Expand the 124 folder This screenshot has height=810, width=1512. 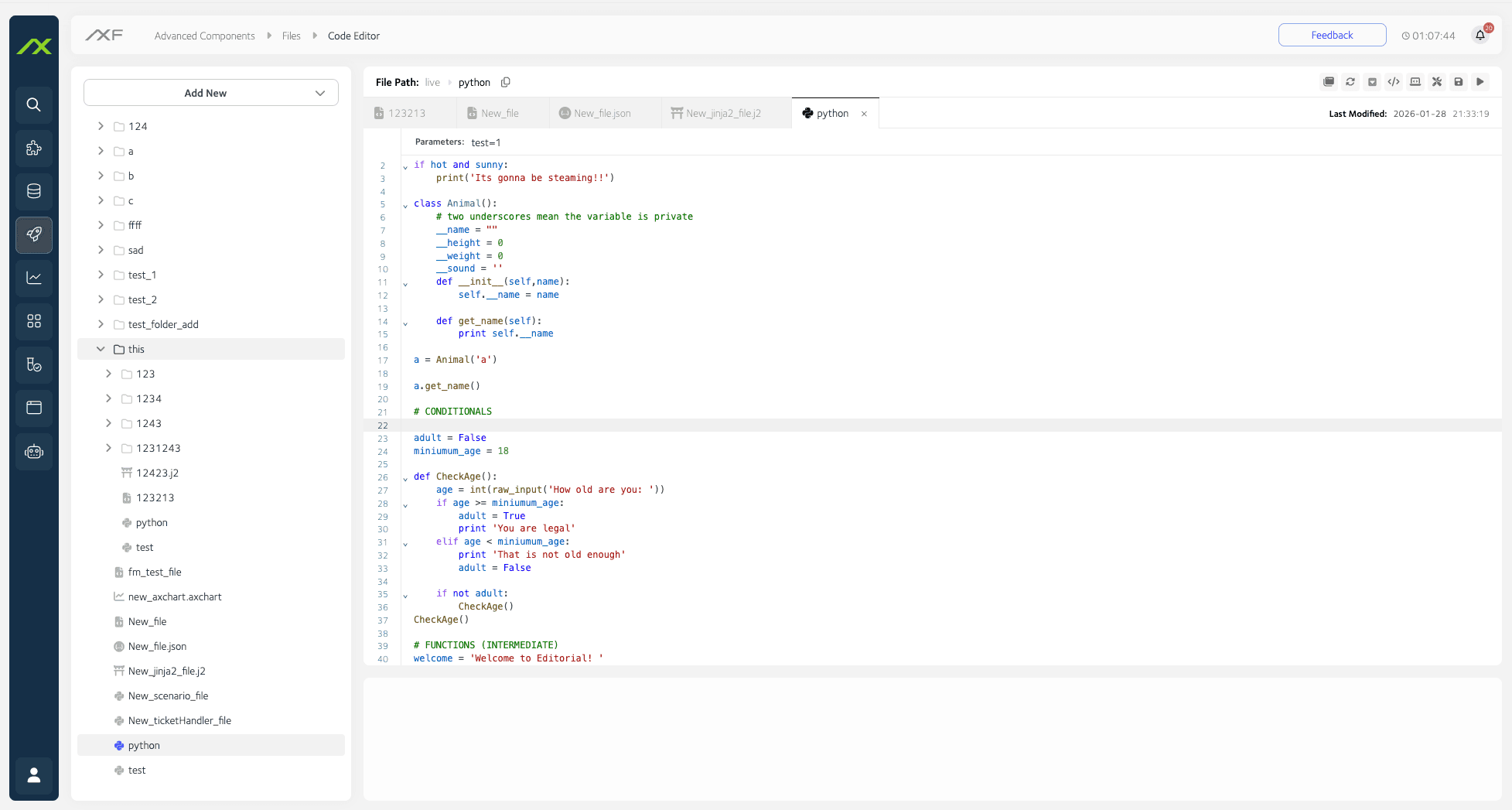click(101, 126)
